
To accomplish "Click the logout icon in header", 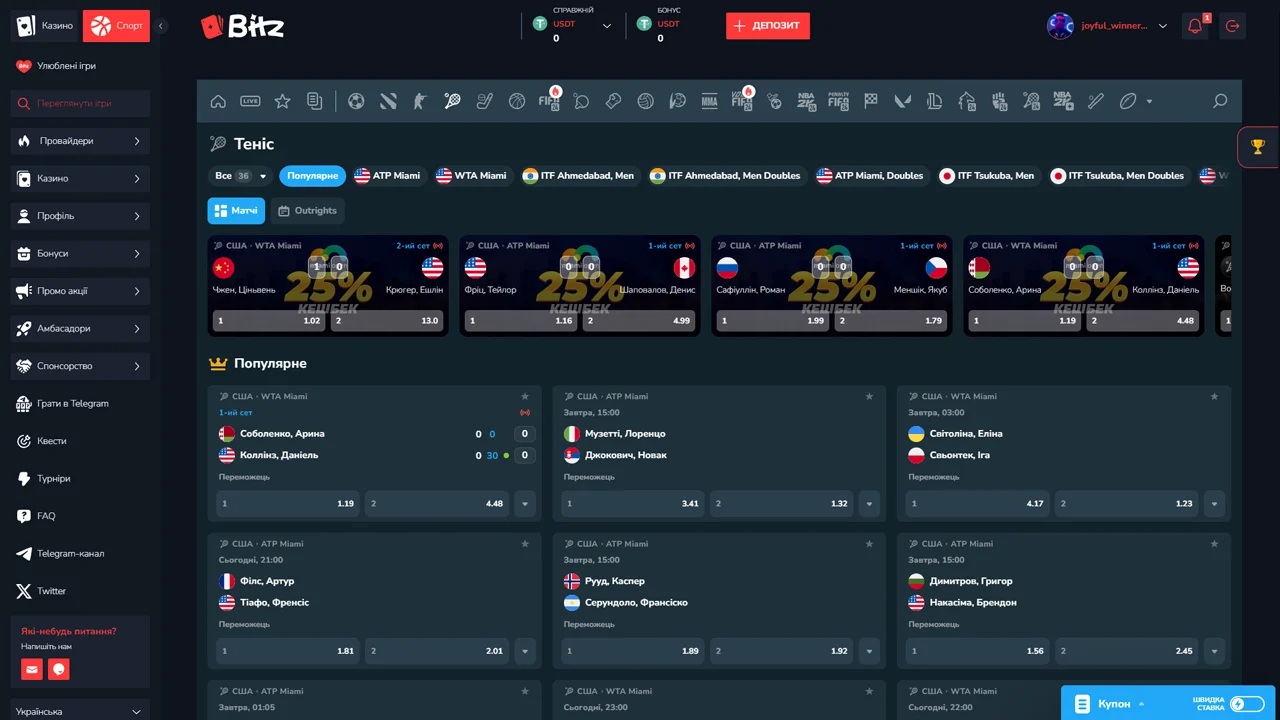I will point(1233,26).
